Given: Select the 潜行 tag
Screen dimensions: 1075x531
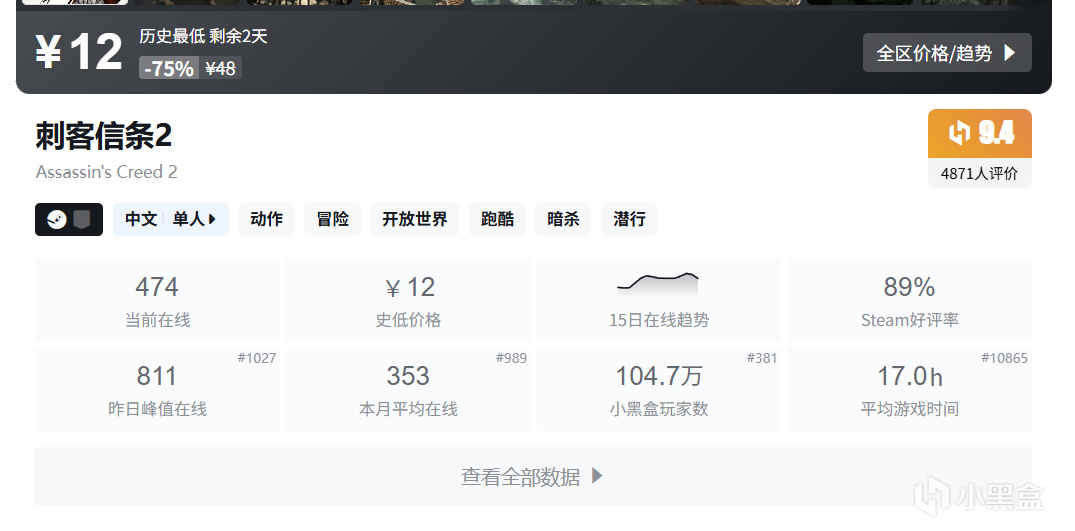Looking at the screenshot, I should 629,219.
